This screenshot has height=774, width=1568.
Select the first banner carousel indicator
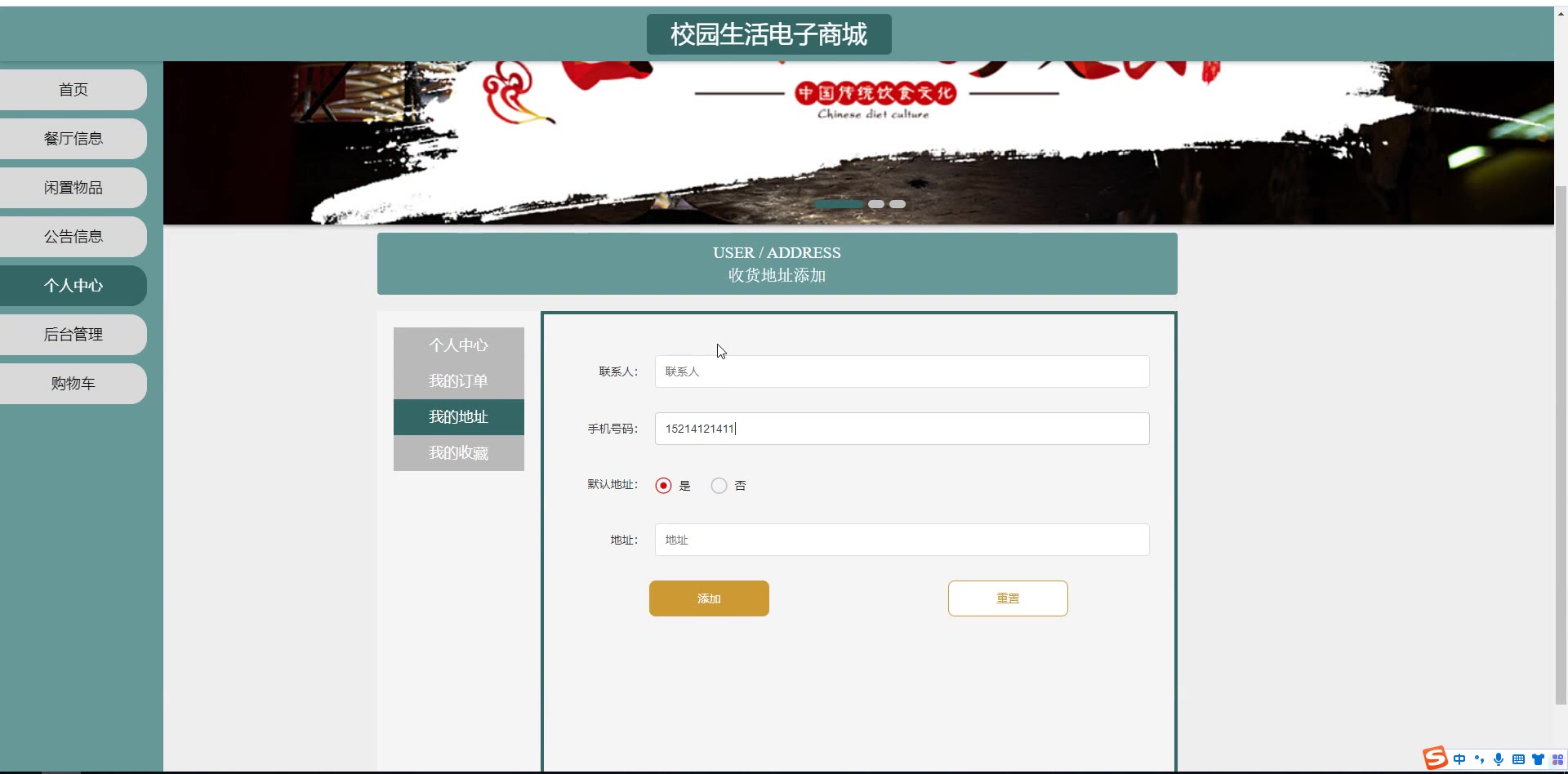coord(839,204)
